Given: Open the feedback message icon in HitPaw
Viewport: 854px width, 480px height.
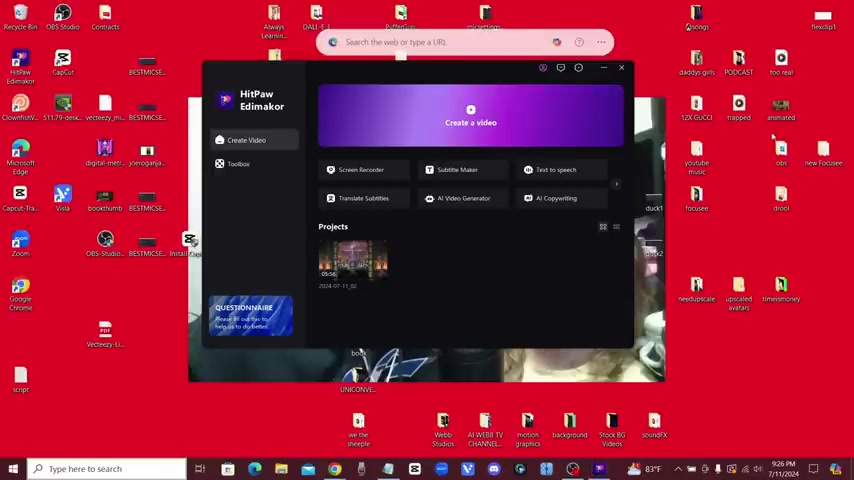Looking at the screenshot, I should [560, 68].
